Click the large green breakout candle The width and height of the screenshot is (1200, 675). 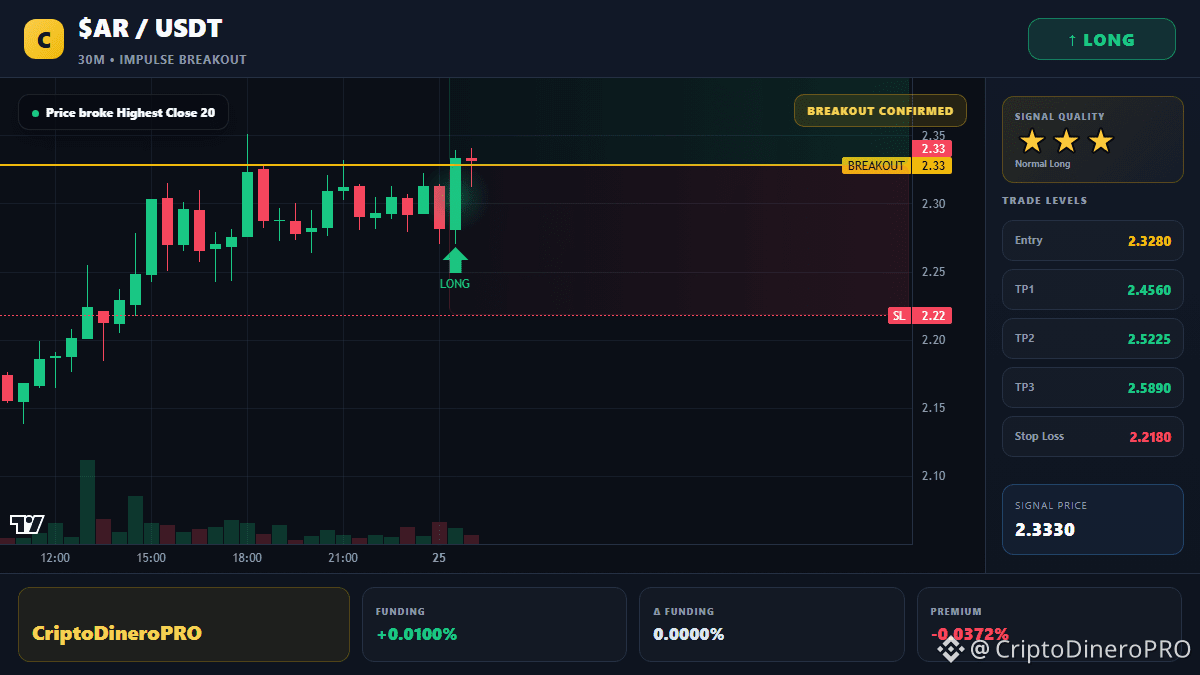click(455, 194)
